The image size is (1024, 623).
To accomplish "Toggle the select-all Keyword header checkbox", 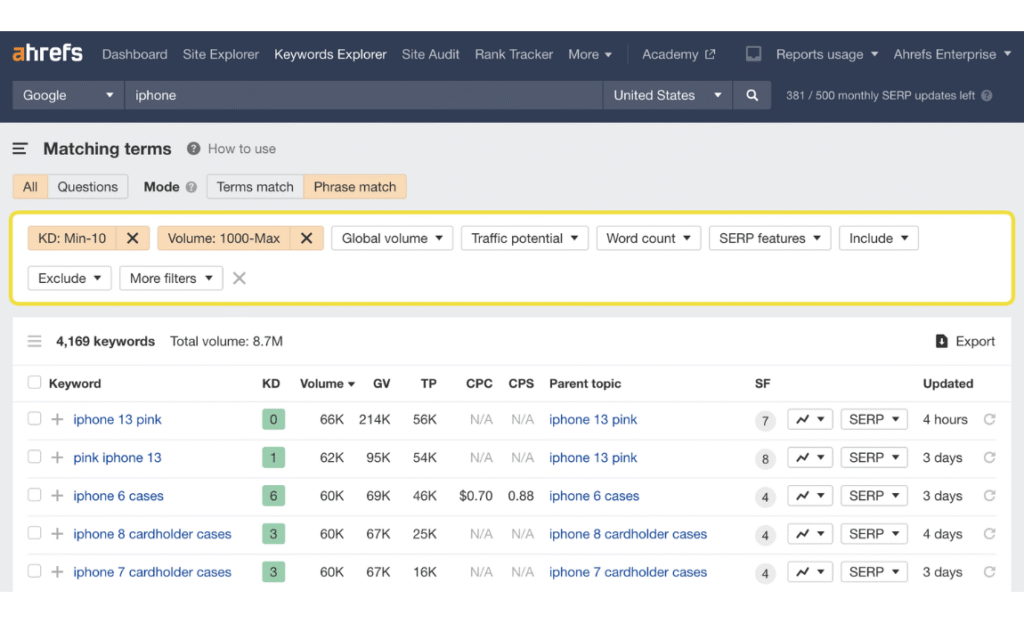I will coord(34,383).
